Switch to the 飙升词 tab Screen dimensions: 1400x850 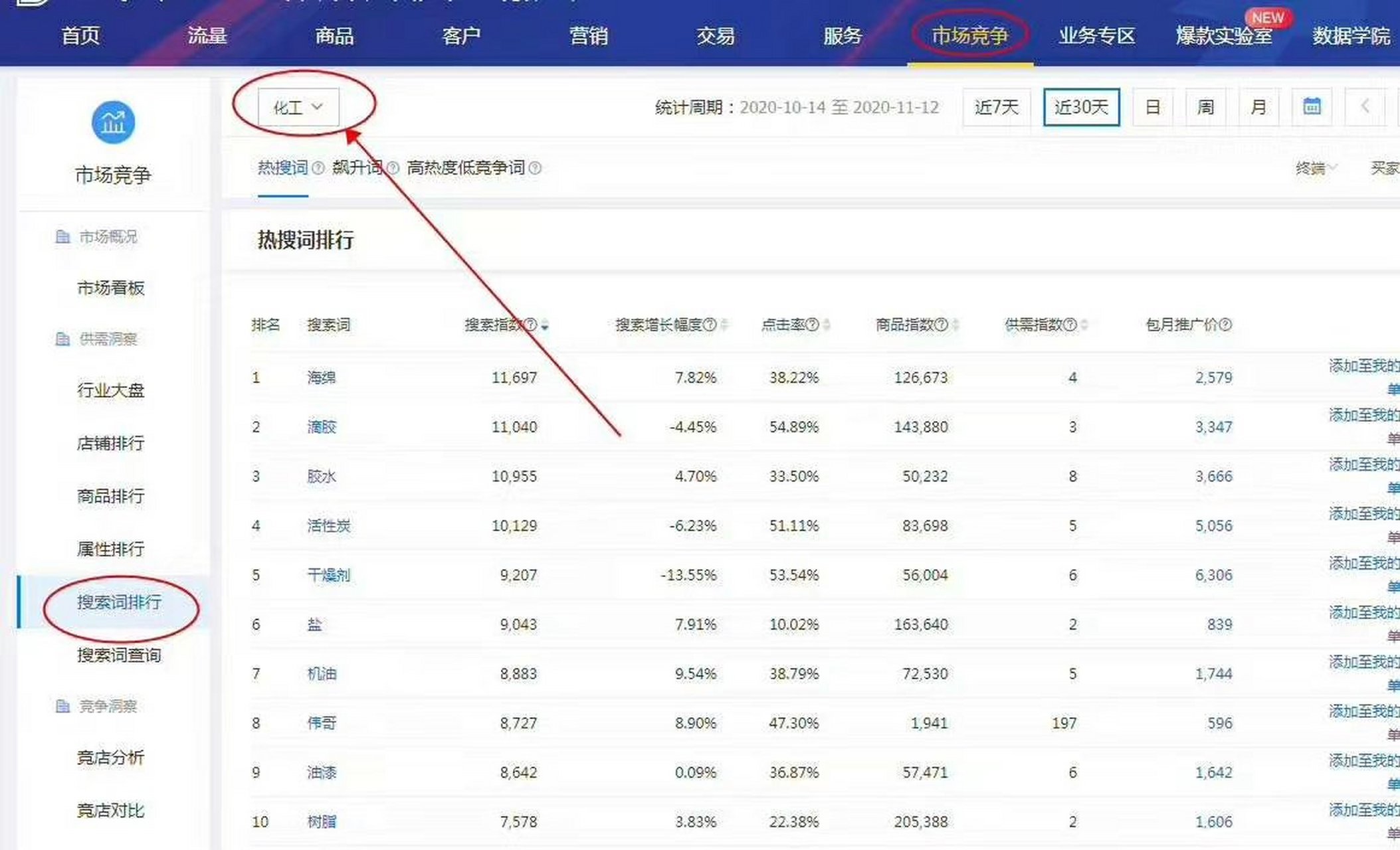click(x=357, y=168)
